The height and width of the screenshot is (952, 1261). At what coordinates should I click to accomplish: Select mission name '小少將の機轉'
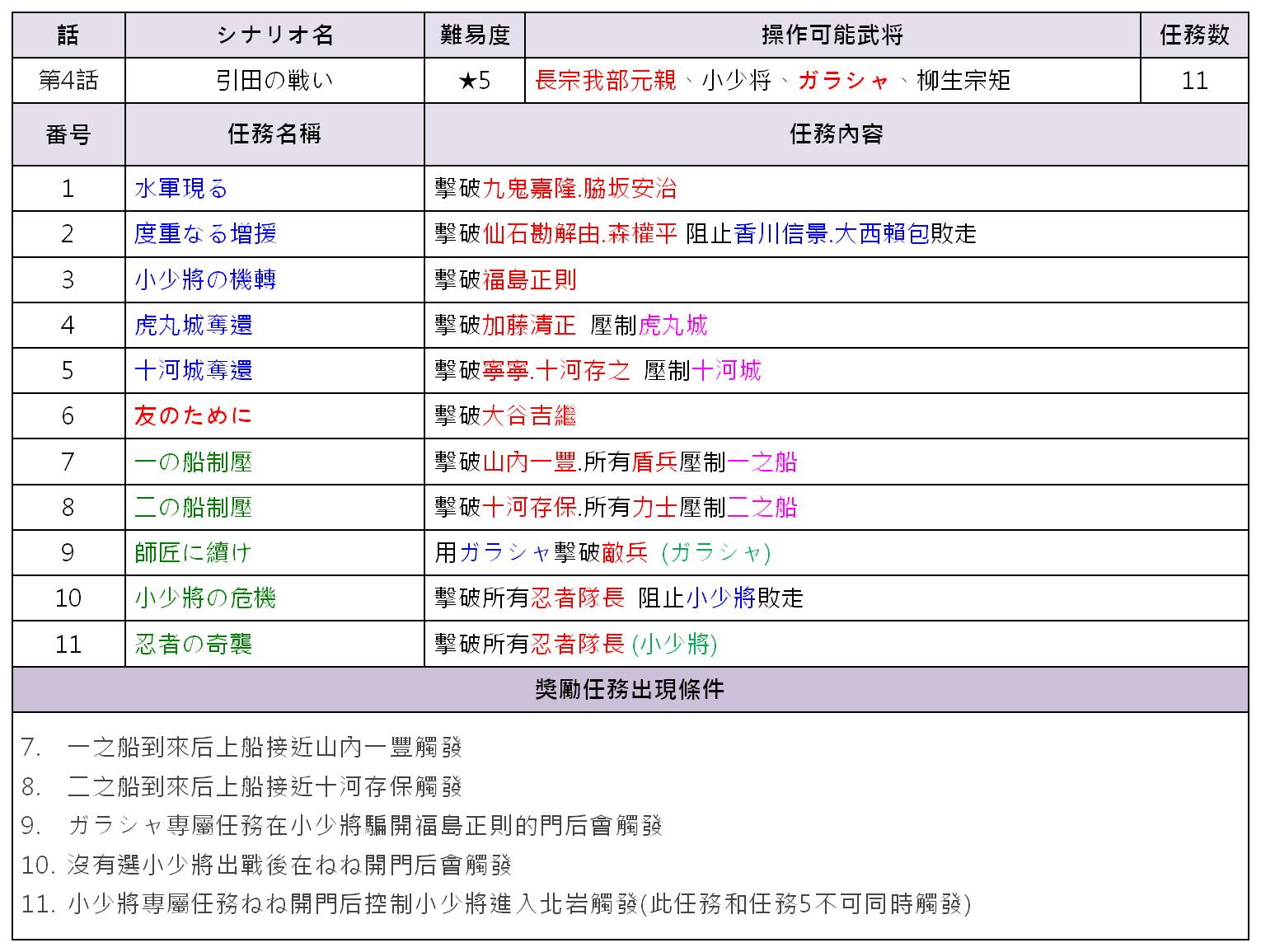pos(205,279)
